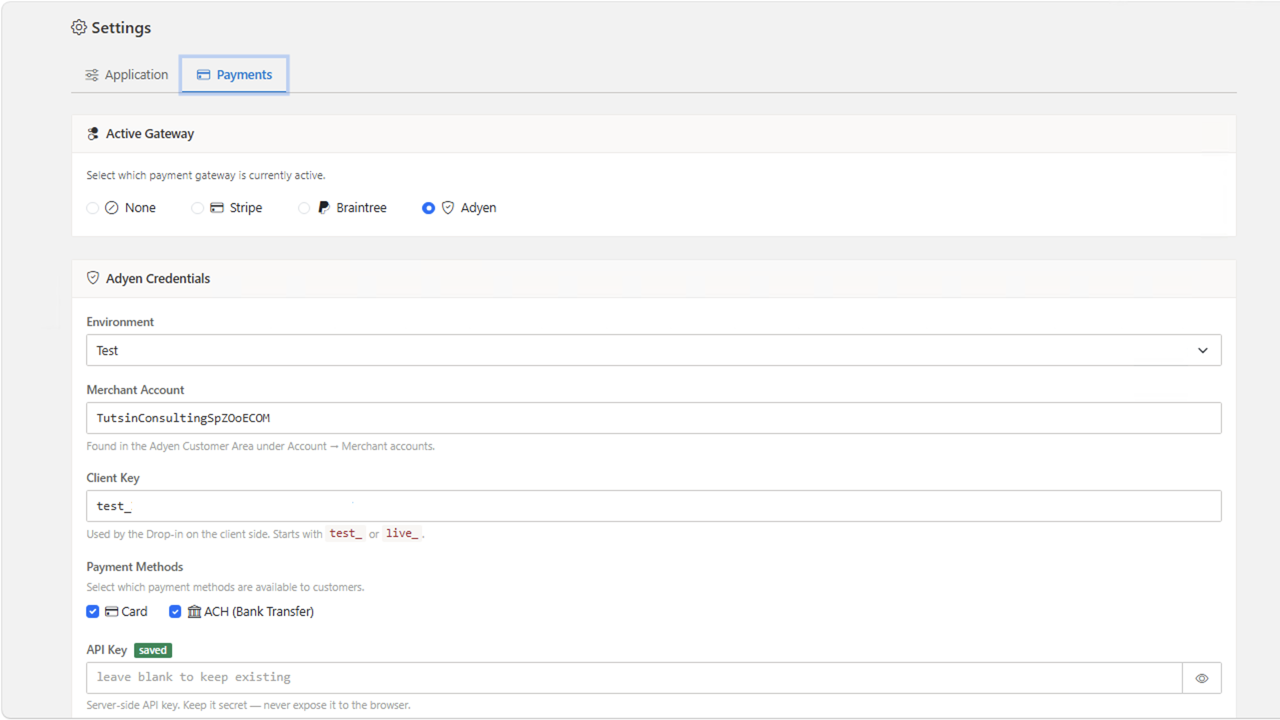Expand the Test environment selector chevron

pos(1203,350)
